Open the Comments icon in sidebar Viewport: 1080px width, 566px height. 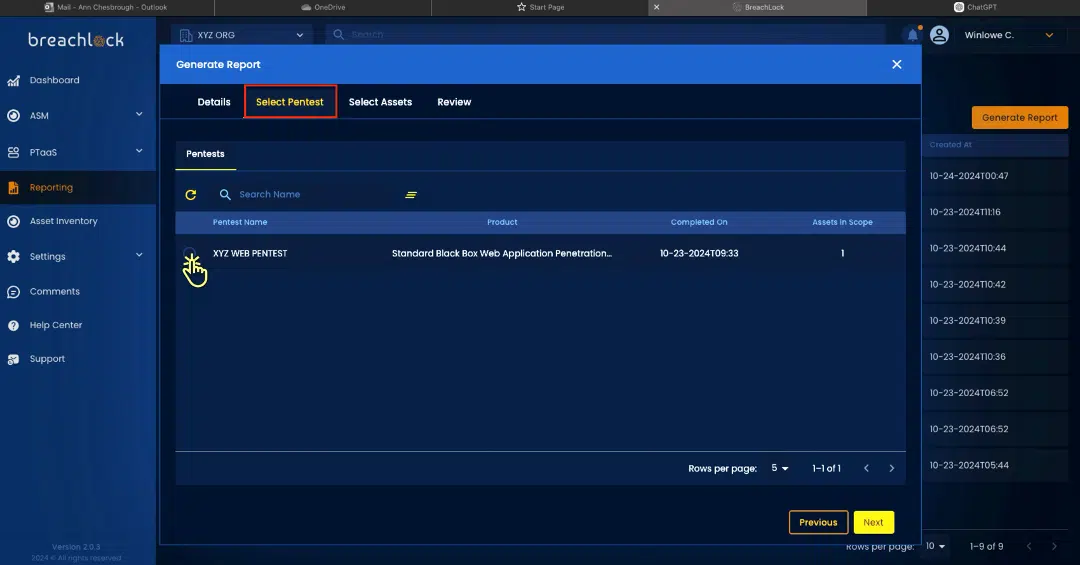point(13,292)
